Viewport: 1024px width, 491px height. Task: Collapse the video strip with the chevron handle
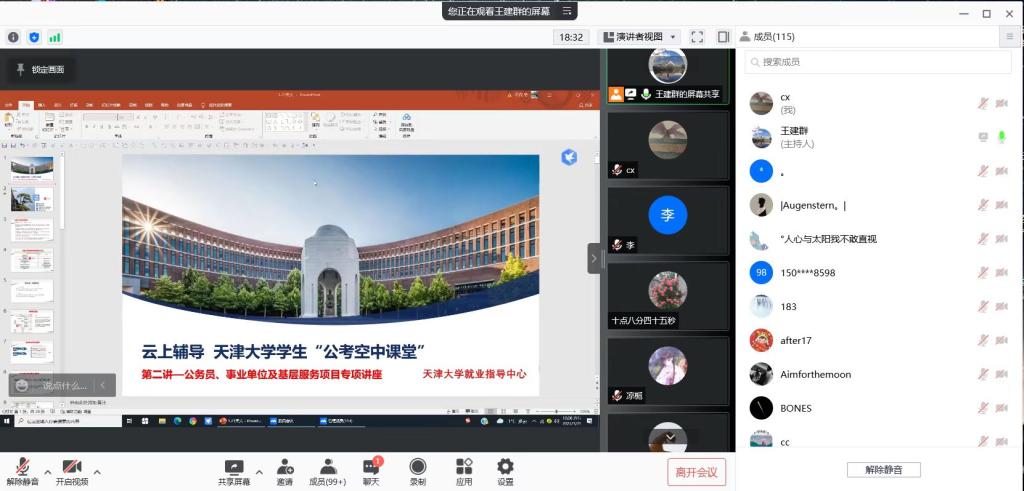(594, 258)
